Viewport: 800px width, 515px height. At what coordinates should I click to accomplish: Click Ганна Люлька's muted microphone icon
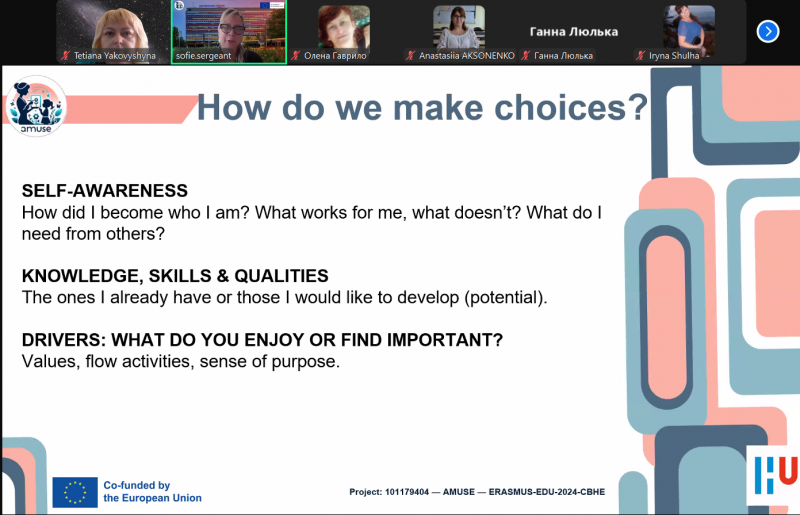(525, 56)
